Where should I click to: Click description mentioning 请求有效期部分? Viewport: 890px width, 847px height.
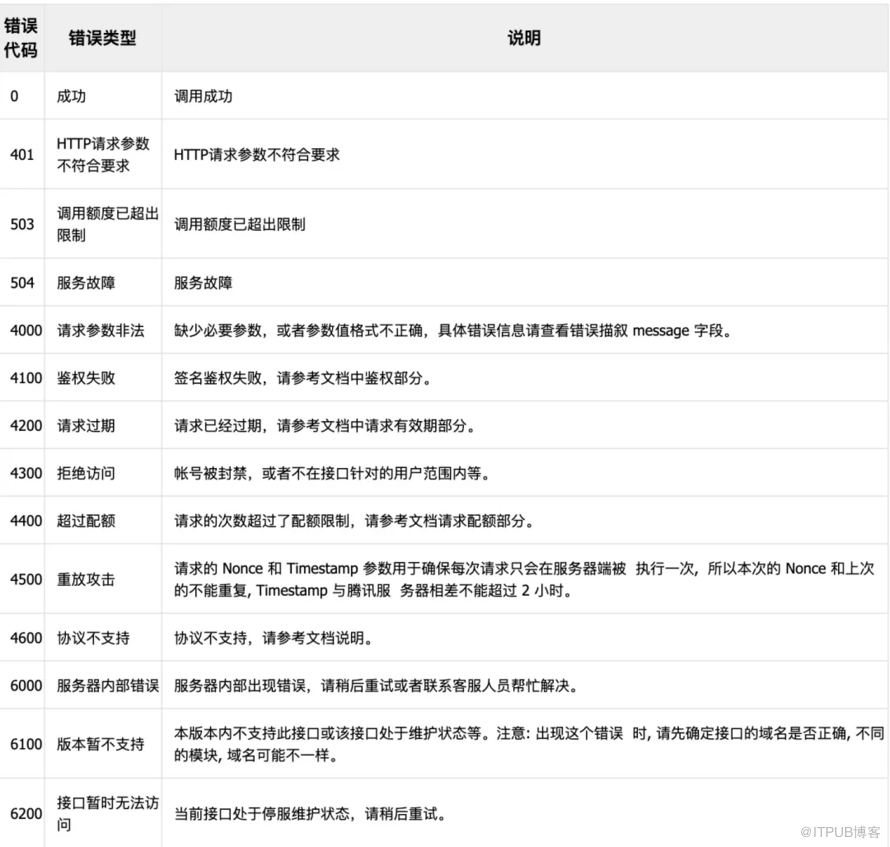pos(324,426)
